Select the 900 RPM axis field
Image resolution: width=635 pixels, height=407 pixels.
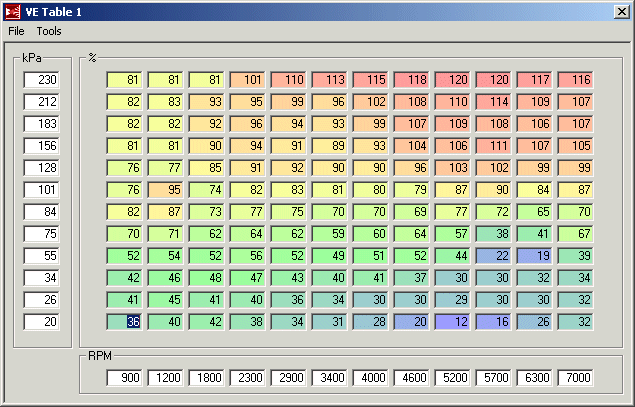coord(125,379)
